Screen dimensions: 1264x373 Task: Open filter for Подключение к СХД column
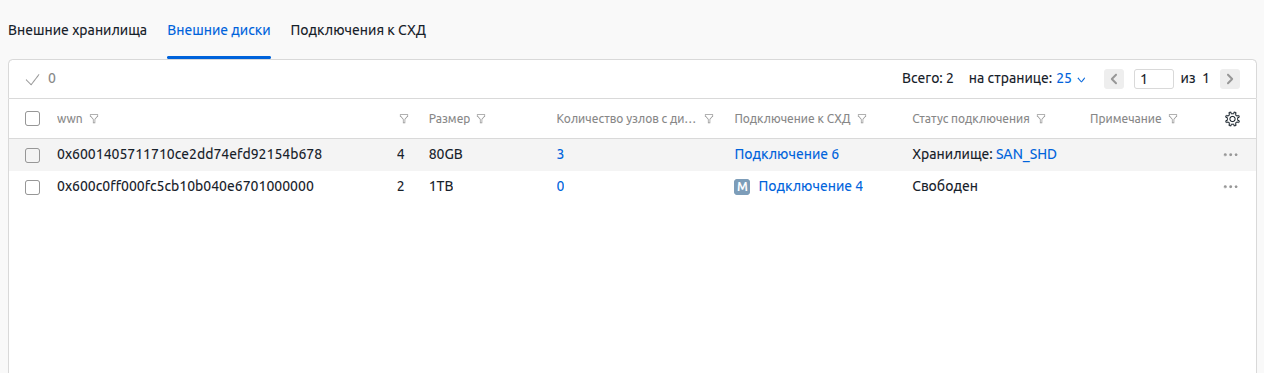[x=862, y=119]
